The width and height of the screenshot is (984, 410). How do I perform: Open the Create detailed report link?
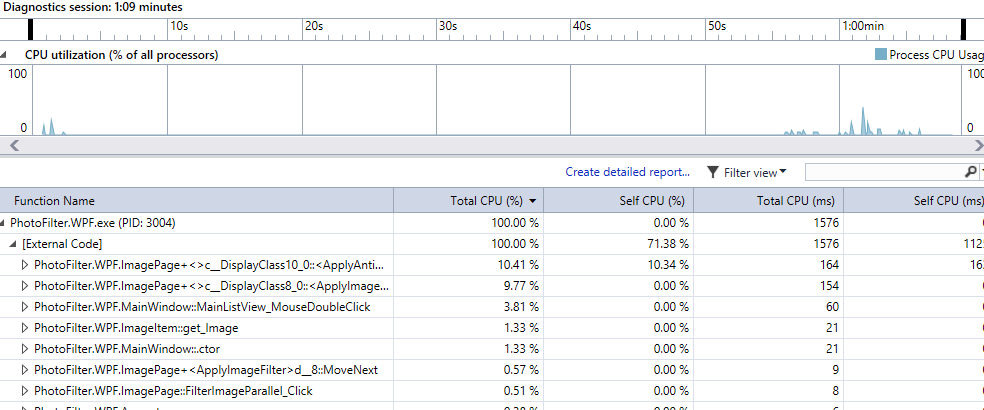point(627,172)
